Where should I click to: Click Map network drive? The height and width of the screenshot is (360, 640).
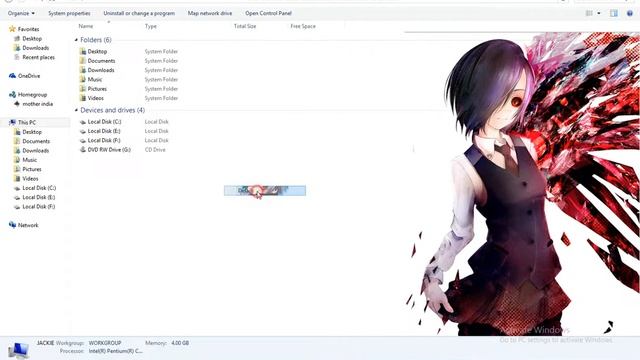210,13
